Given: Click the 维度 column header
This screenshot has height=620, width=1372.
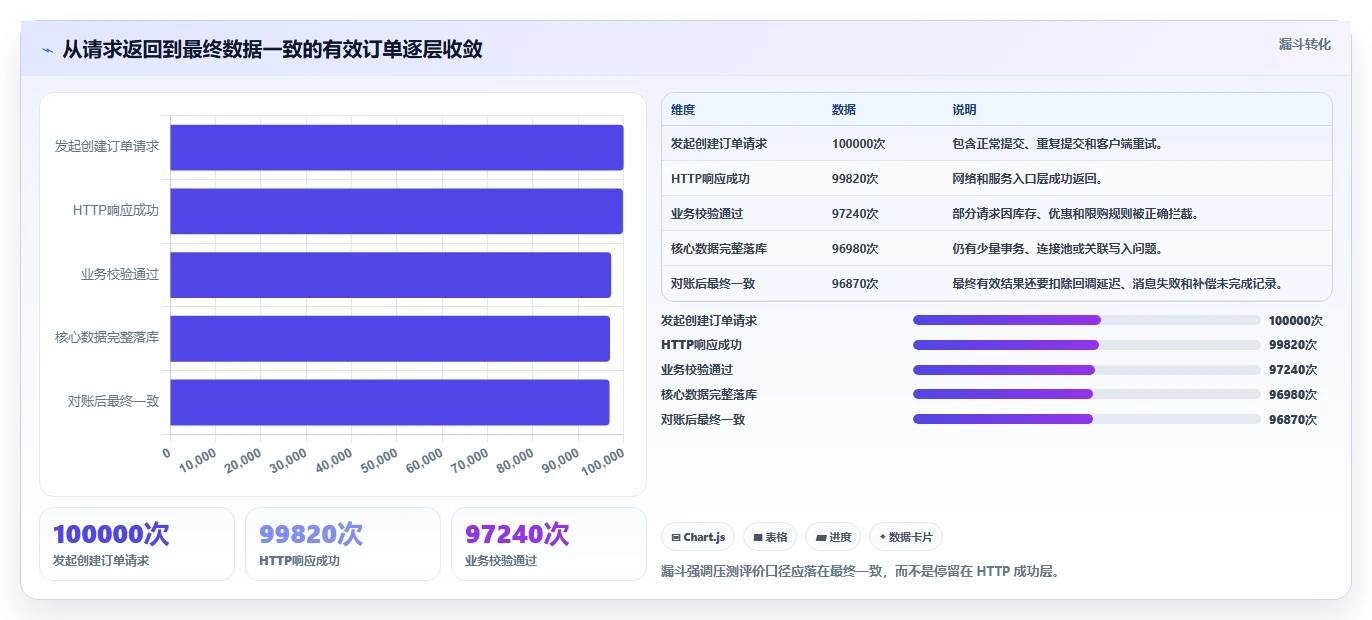Looking at the screenshot, I should click(683, 110).
